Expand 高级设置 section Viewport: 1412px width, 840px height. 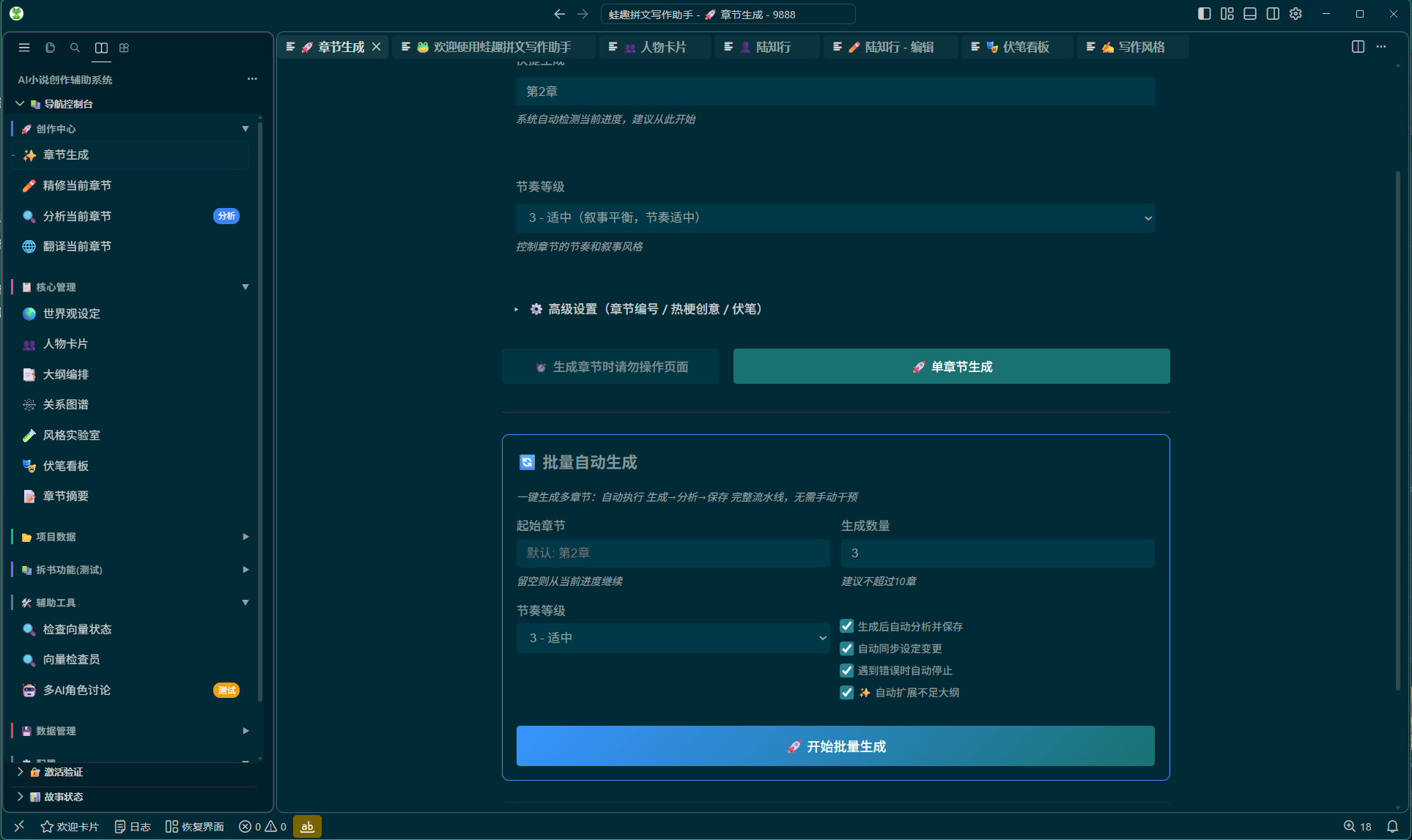tap(640, 309)
